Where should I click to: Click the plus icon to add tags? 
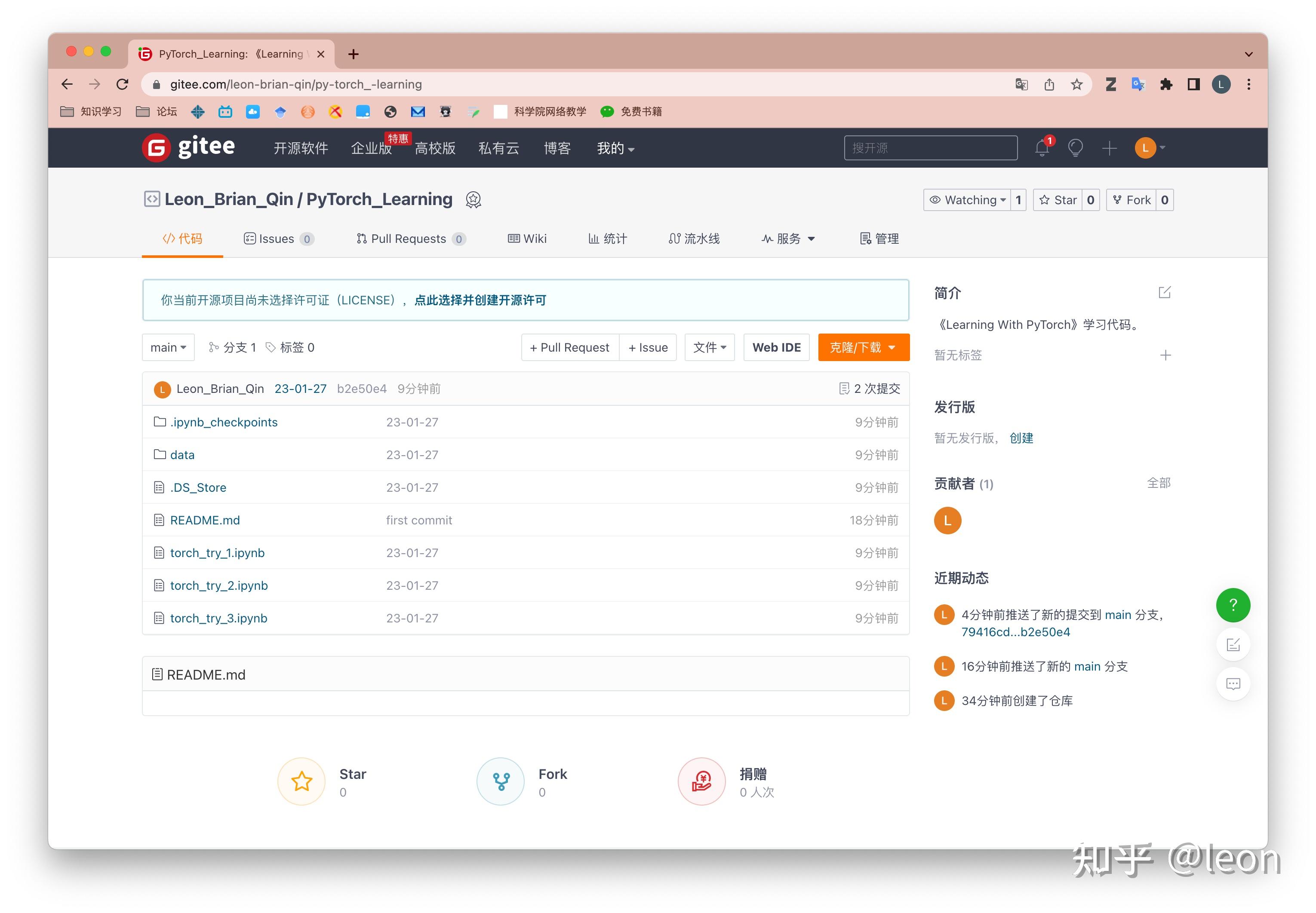1165,355
